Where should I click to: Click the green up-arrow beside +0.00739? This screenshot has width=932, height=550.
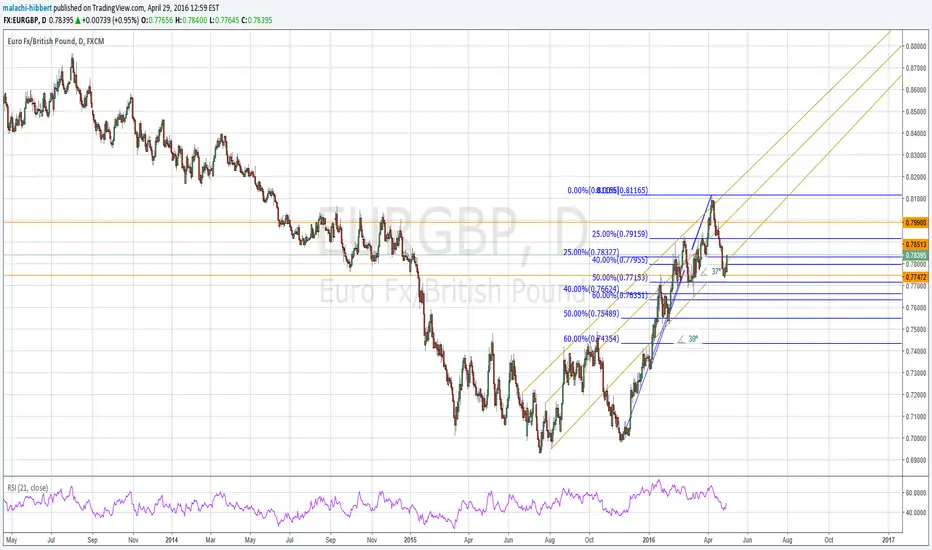pos(77,20)
